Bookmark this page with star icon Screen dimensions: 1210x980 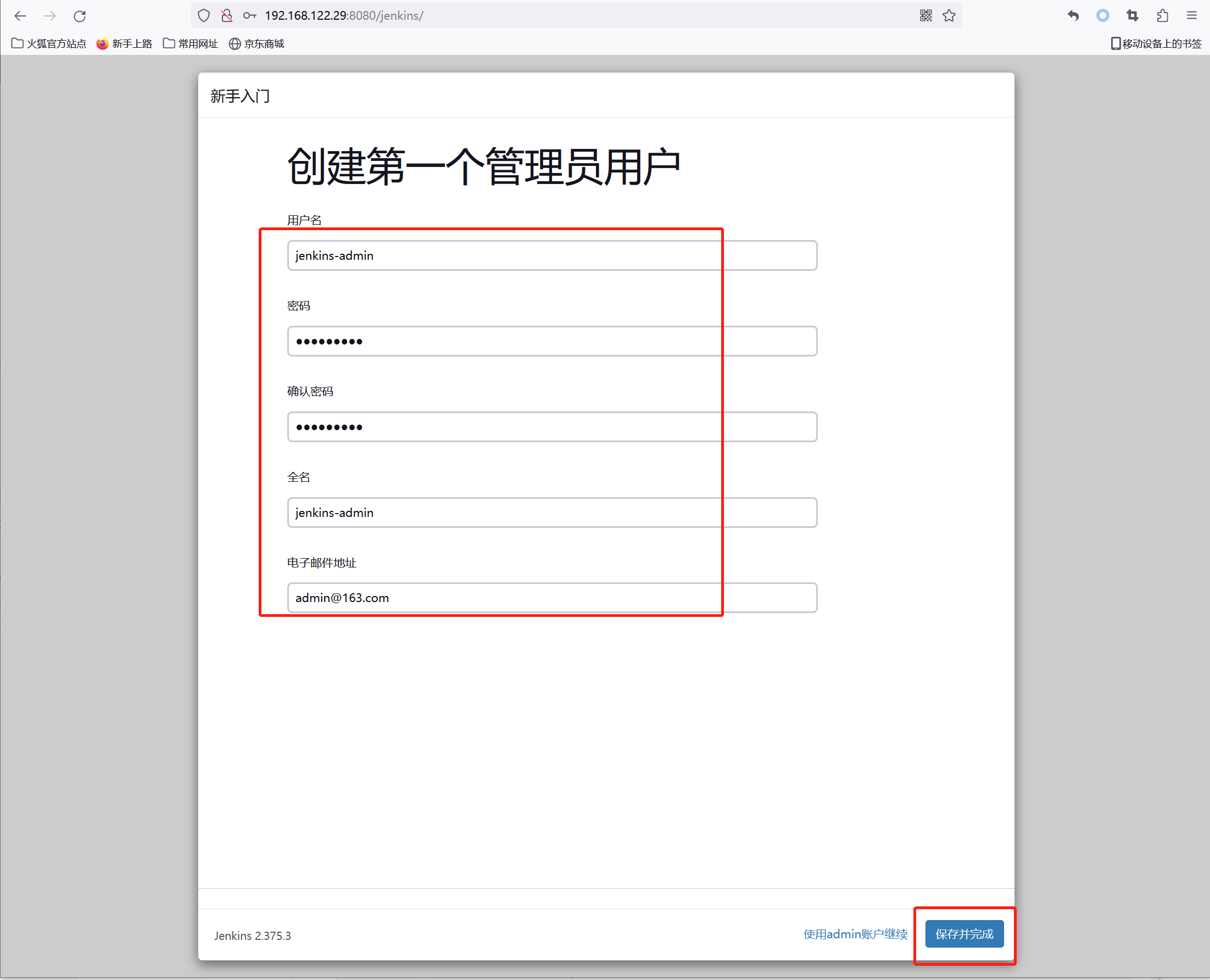949,16
